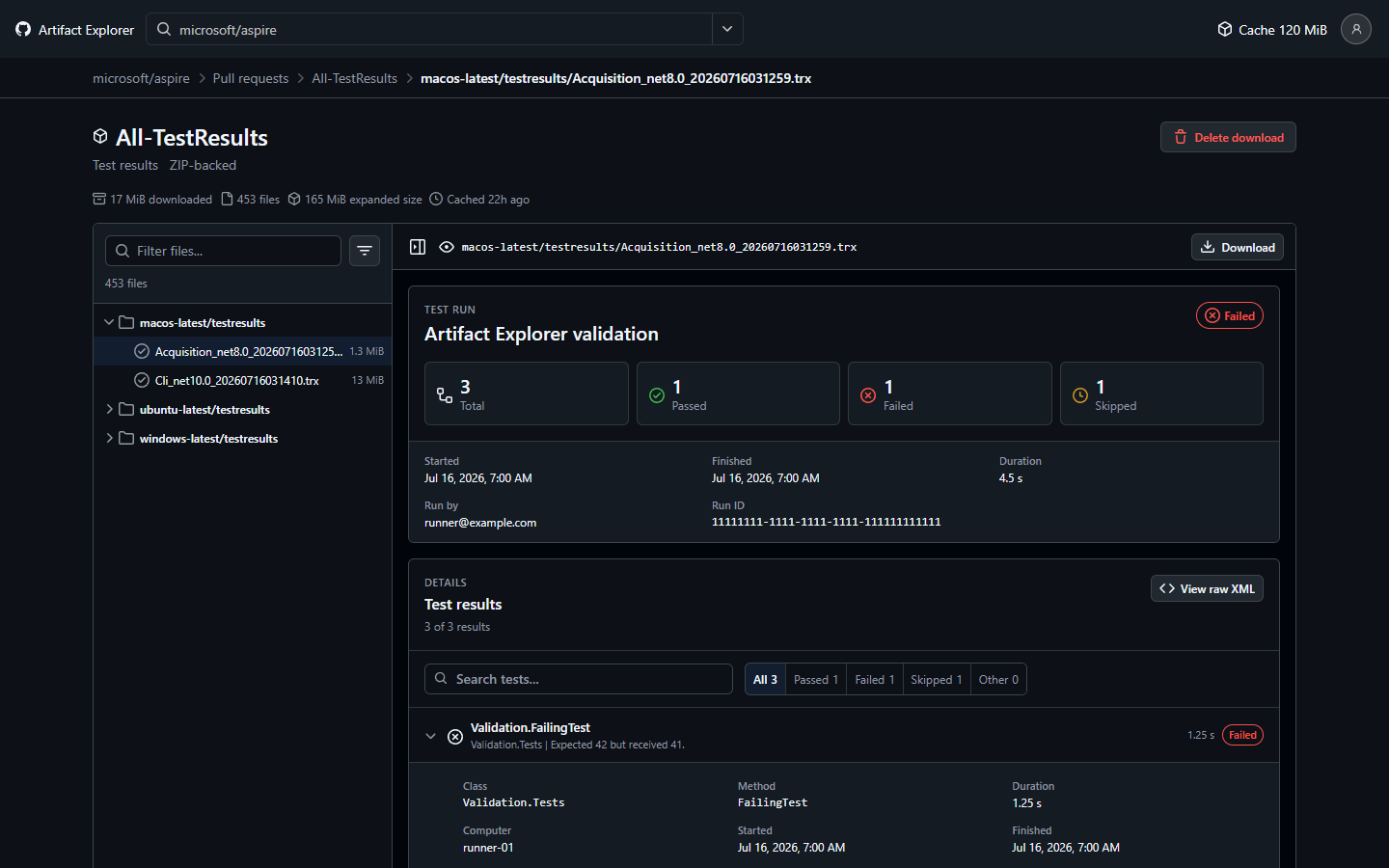This screenshot has width=1389, height=868.
Task: Click the Total tests card
Action: 527,393
